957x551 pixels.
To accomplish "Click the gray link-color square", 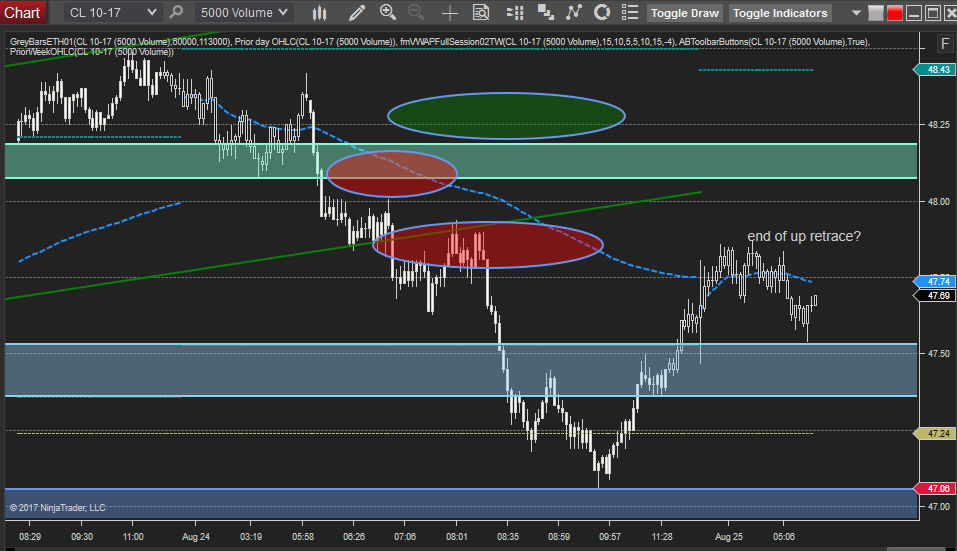I will tap(876, 13).
